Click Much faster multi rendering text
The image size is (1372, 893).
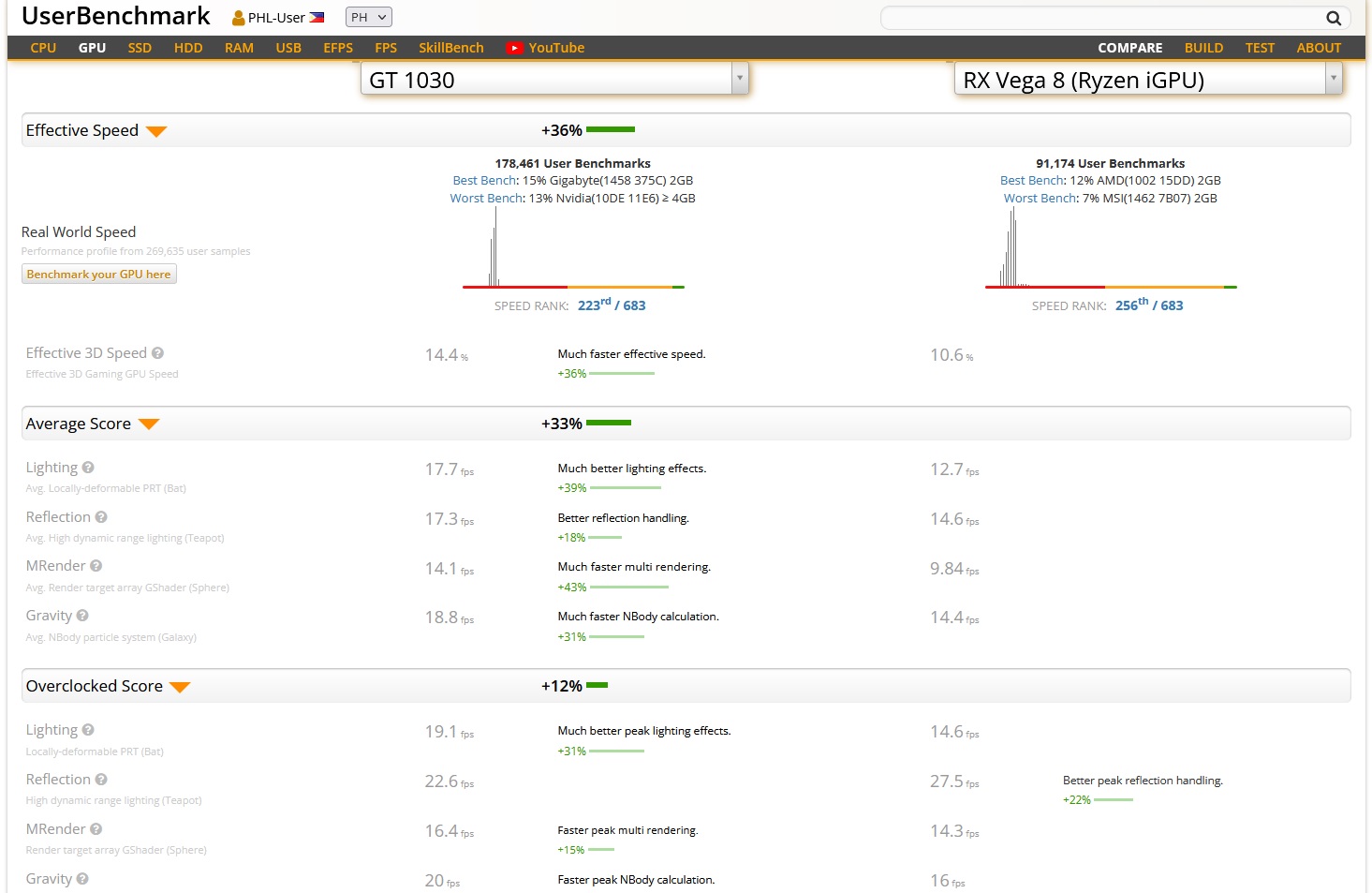click(634, 567)
